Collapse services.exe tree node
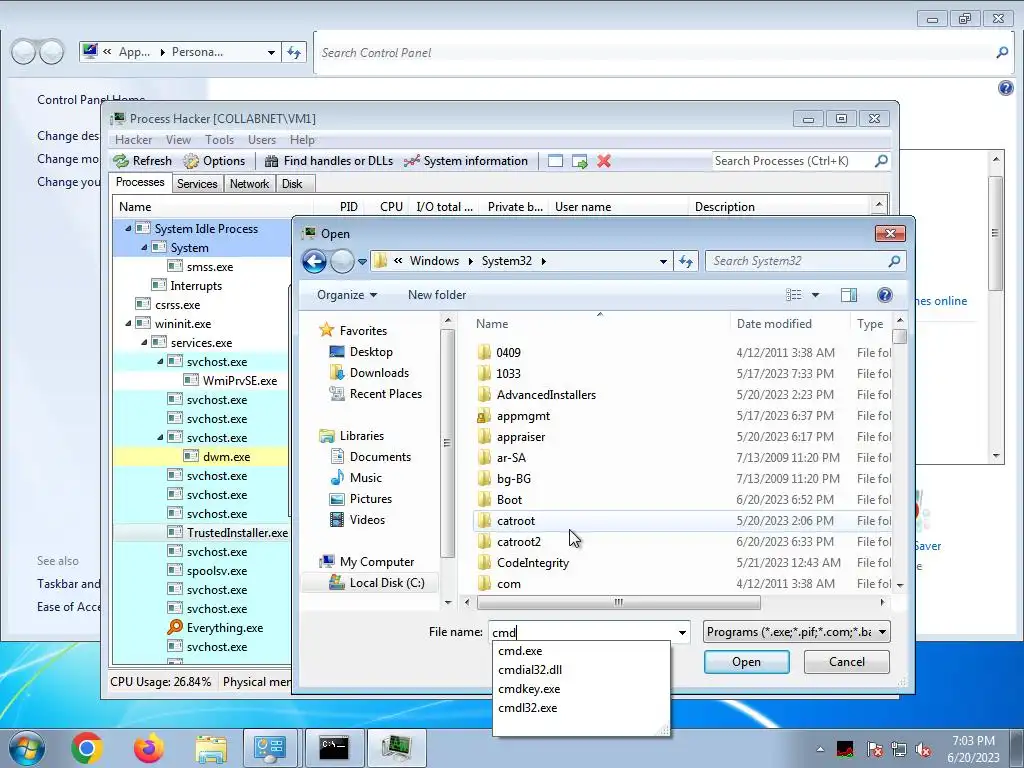Viewport: 1024px width, 768px height. tap(144, 342)
